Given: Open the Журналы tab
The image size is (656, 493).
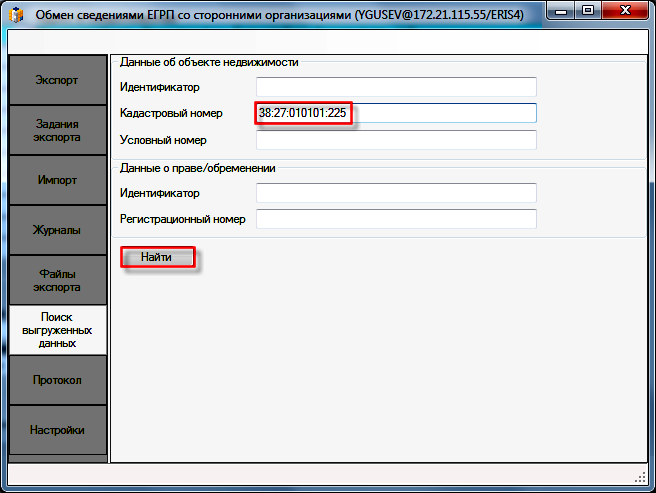Looking at the screenshot, I should 58,230.
